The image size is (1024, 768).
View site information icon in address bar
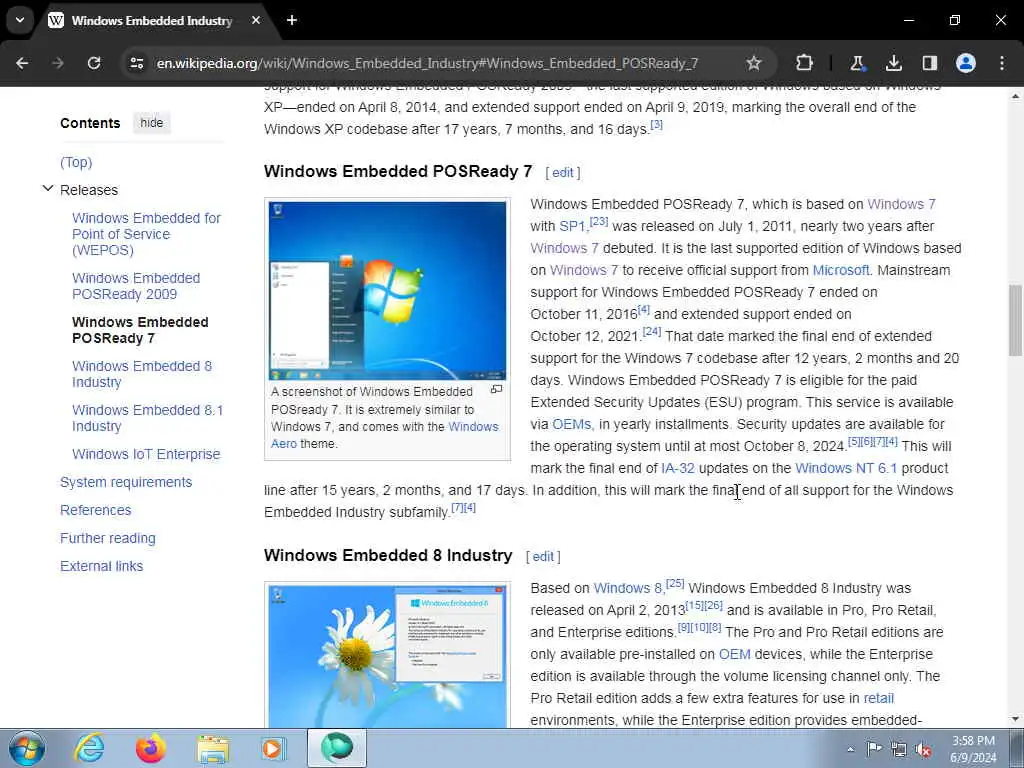(x=136, y=63)
